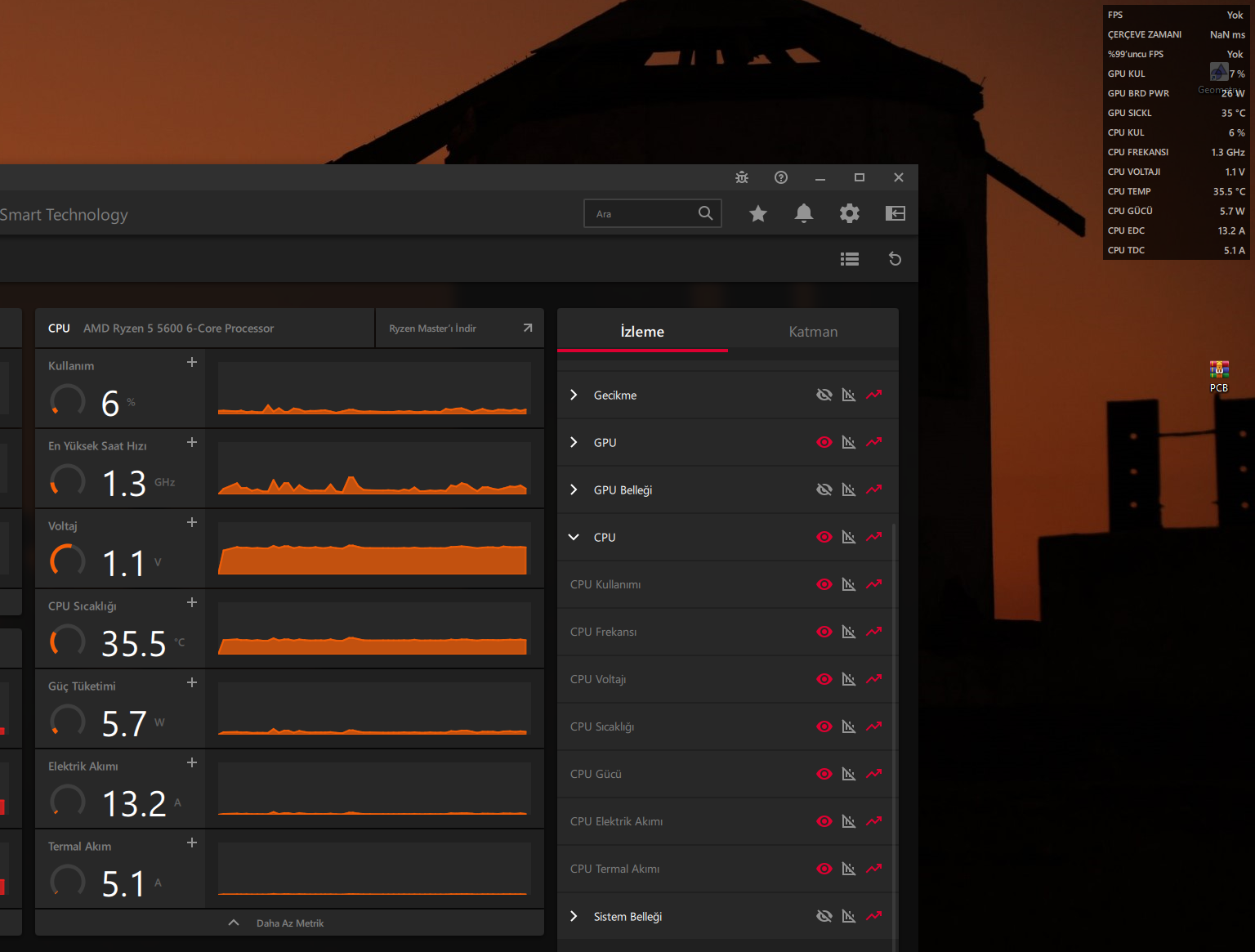Click the monitoring list scrollbar

[x=894, y=735]
